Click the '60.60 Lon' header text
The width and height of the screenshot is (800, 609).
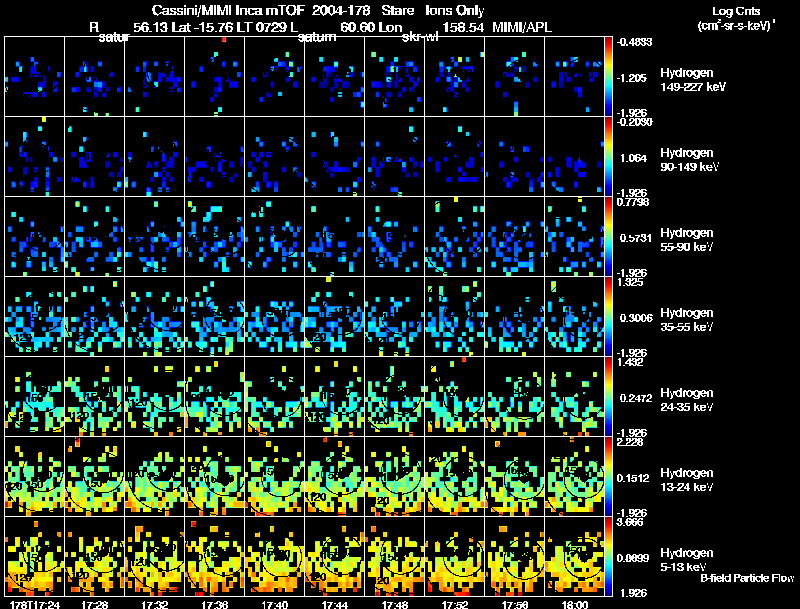click(371, 27)
